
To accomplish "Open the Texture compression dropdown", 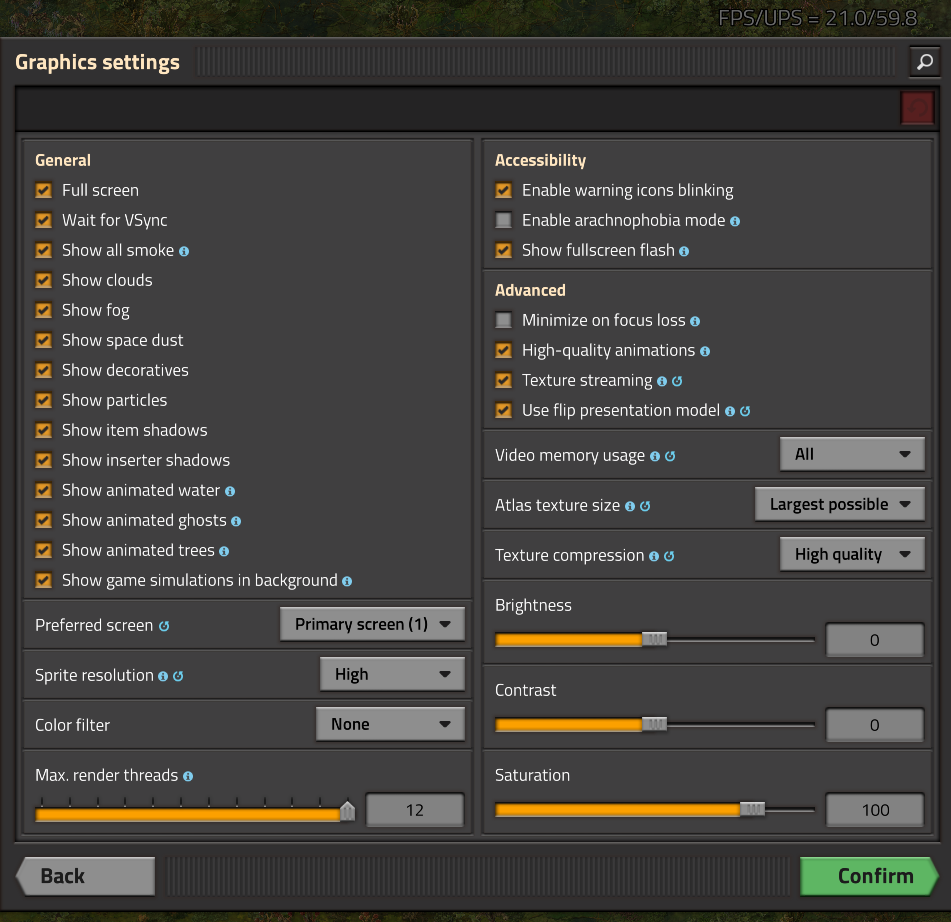I will (852, 554).
